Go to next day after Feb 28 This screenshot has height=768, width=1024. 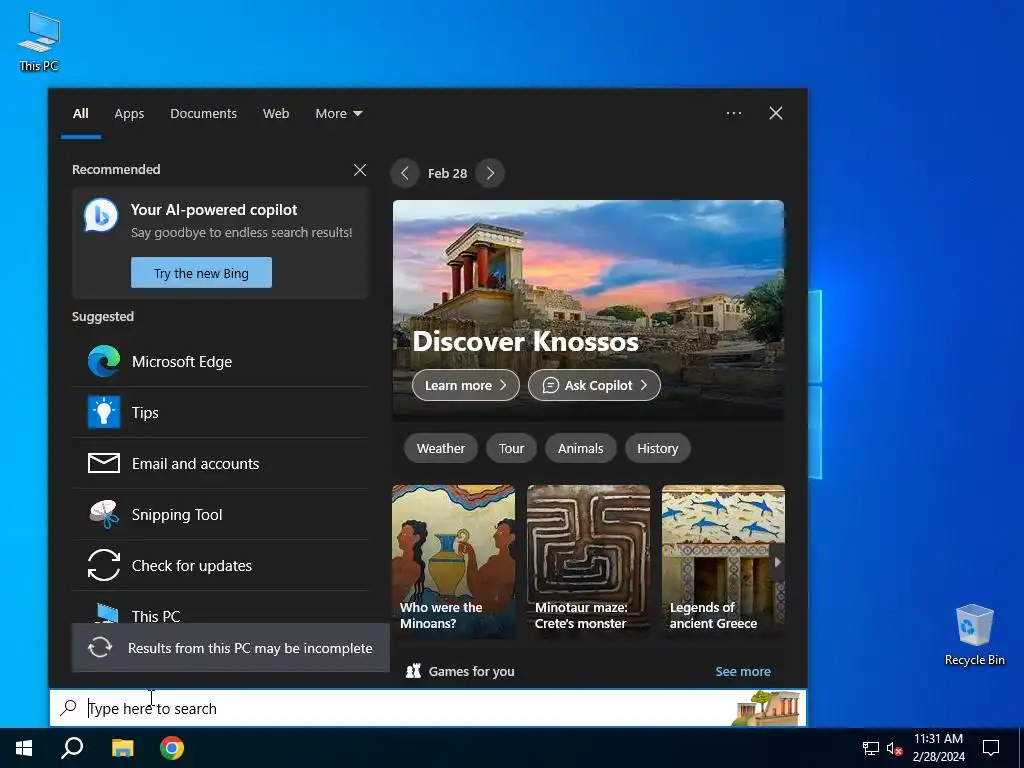pyautogui.click(x=490, y=173)
